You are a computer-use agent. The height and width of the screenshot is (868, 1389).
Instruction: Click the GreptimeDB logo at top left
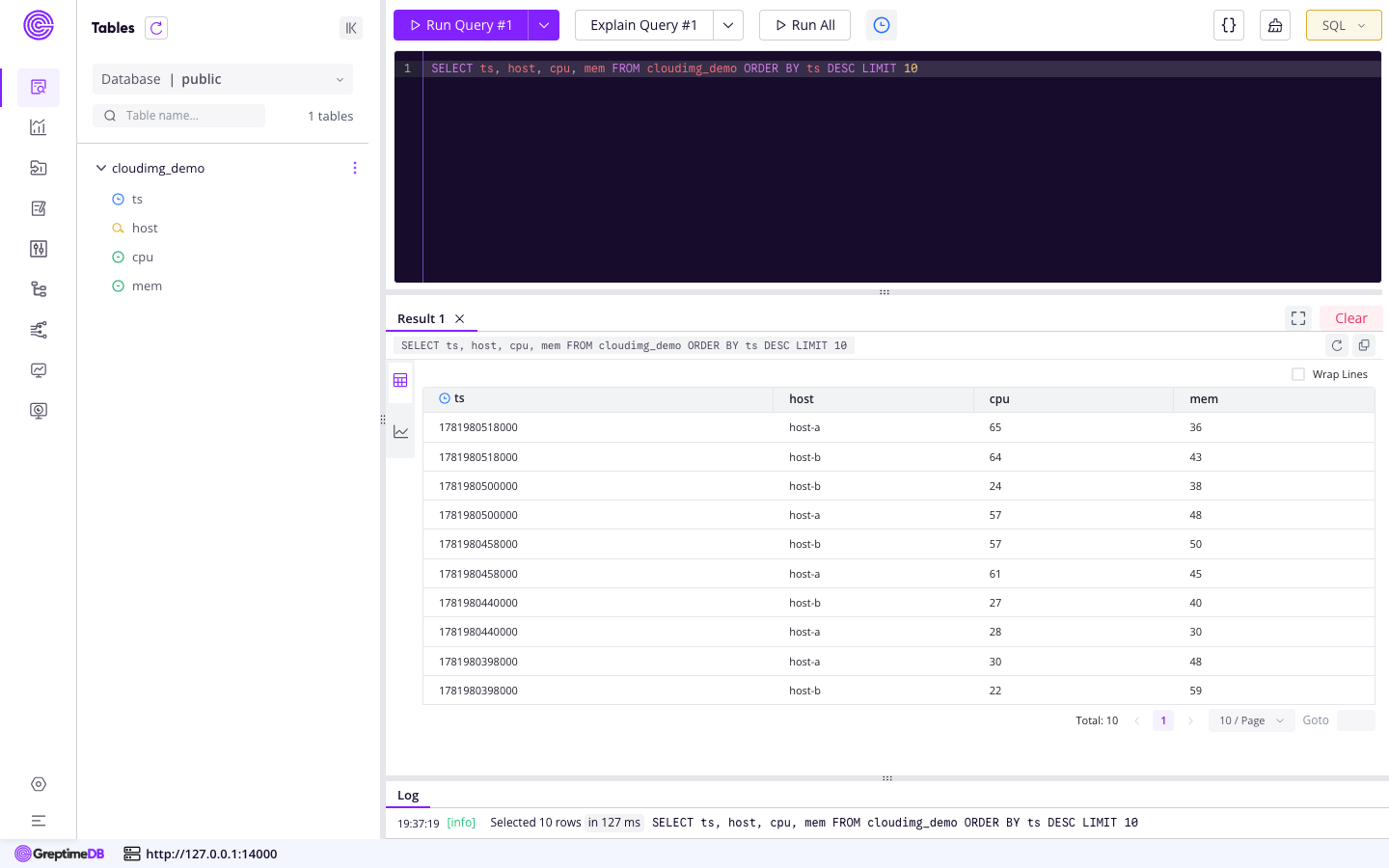(x=39, y=25)
